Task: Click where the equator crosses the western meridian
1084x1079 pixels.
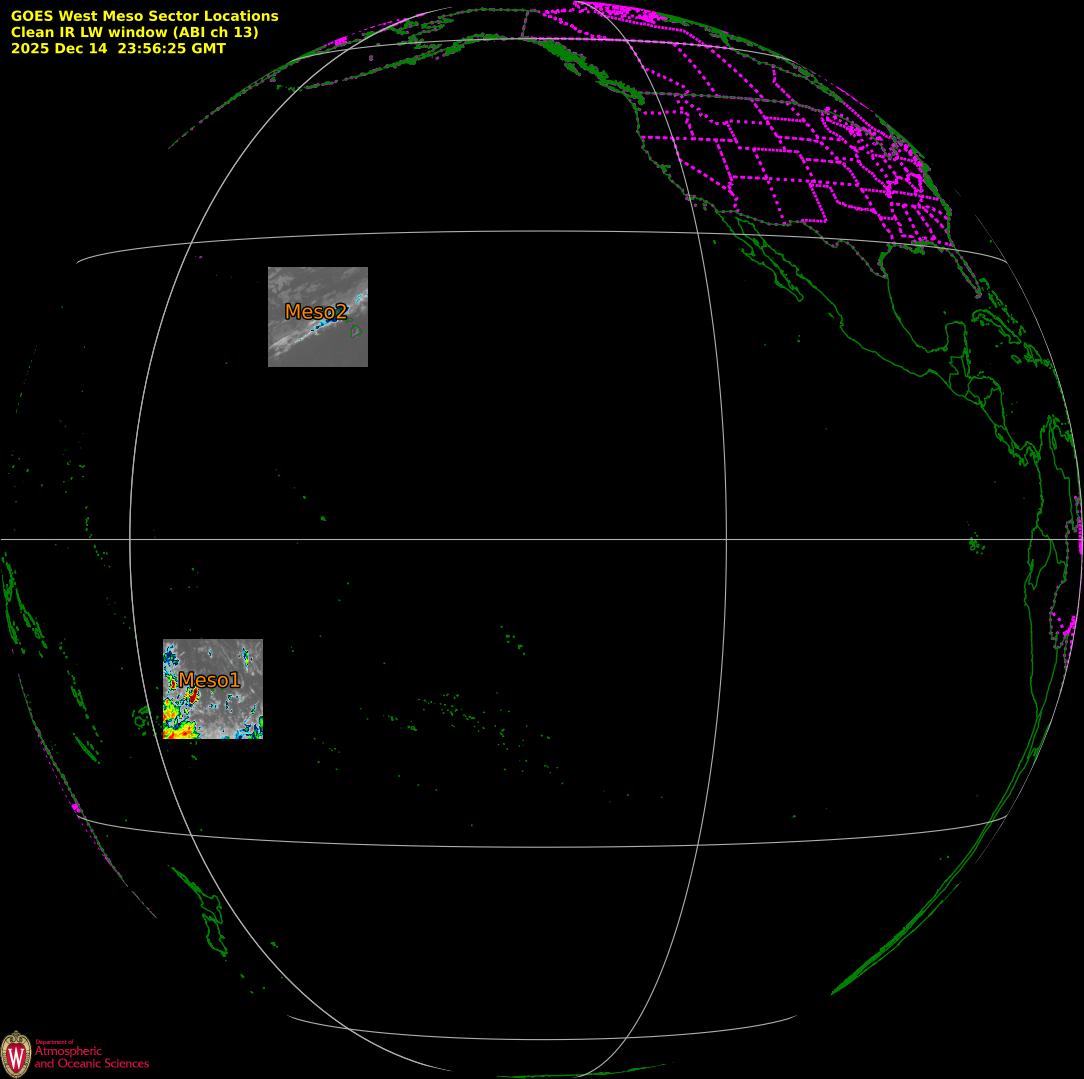Action: [x=130, y=540]
